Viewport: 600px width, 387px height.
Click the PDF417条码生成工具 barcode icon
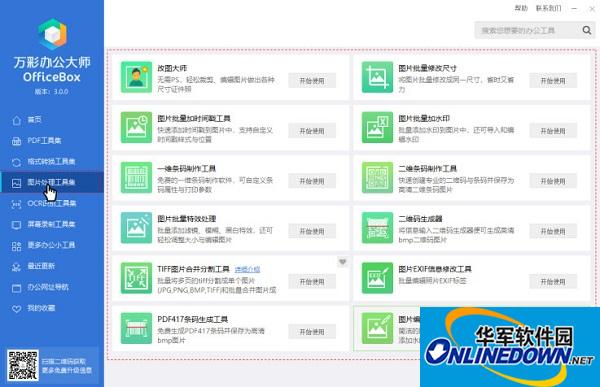point(136,328)
